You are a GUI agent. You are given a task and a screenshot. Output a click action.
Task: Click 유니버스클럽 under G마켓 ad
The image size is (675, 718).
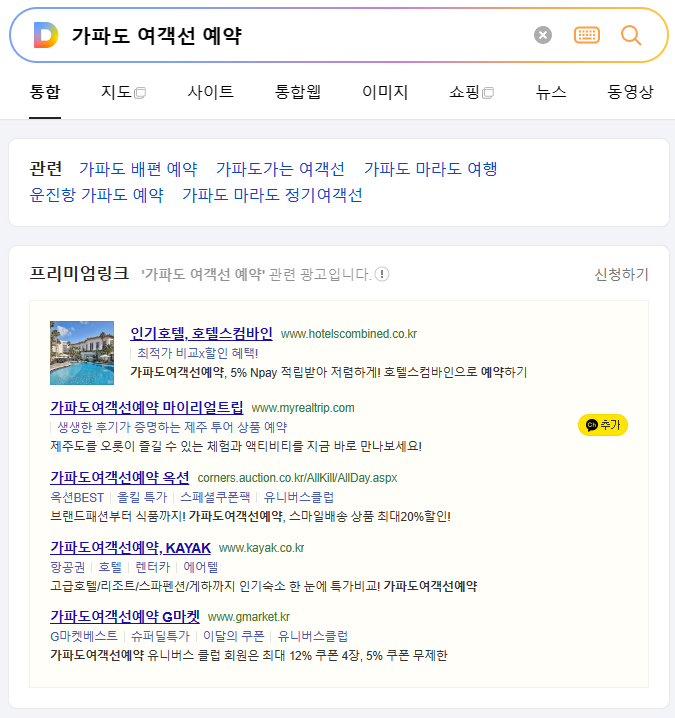tap(313, 636)
